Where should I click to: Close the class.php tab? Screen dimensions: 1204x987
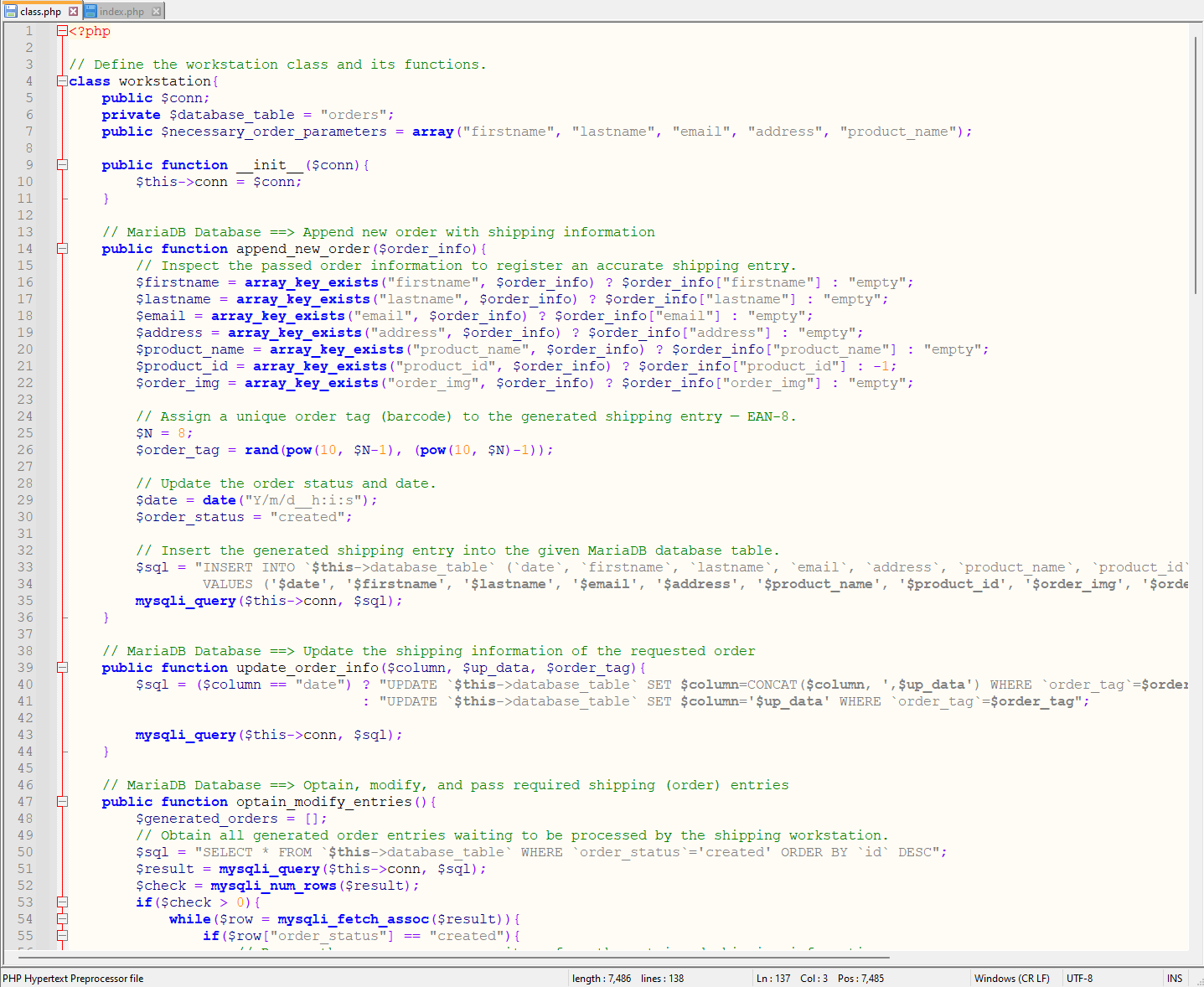tap(73, 12)
